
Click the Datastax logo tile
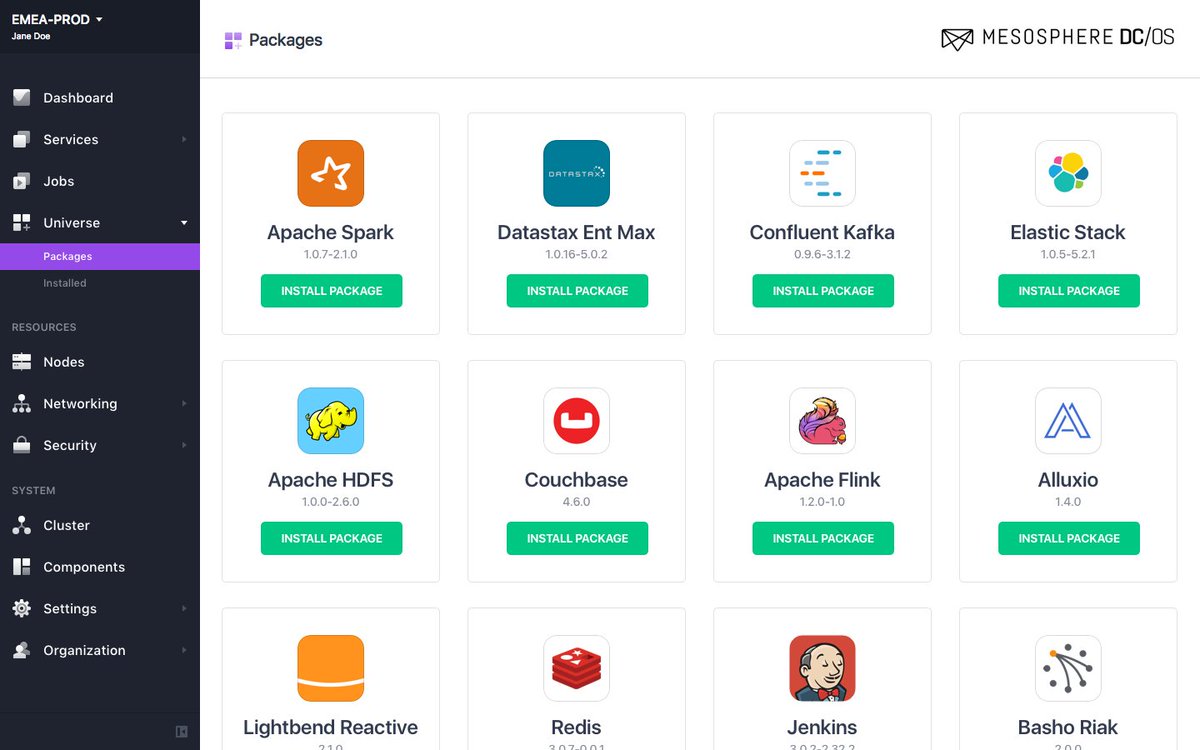click(x=577, y=173)
